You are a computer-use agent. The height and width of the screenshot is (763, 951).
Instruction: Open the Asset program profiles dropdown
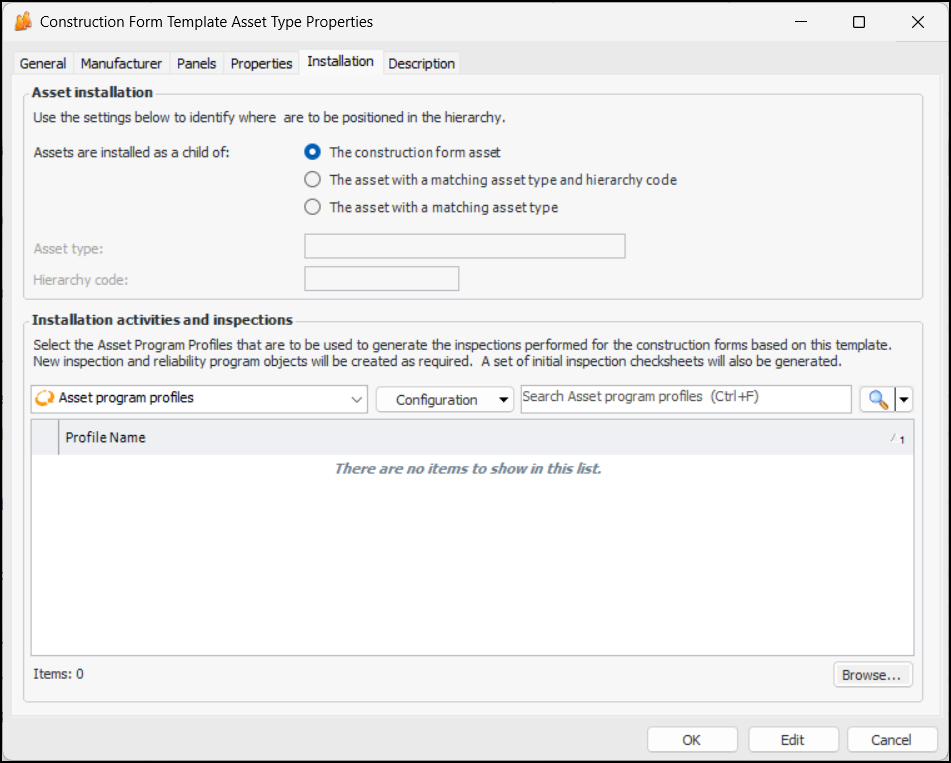(x=357, y=399)
